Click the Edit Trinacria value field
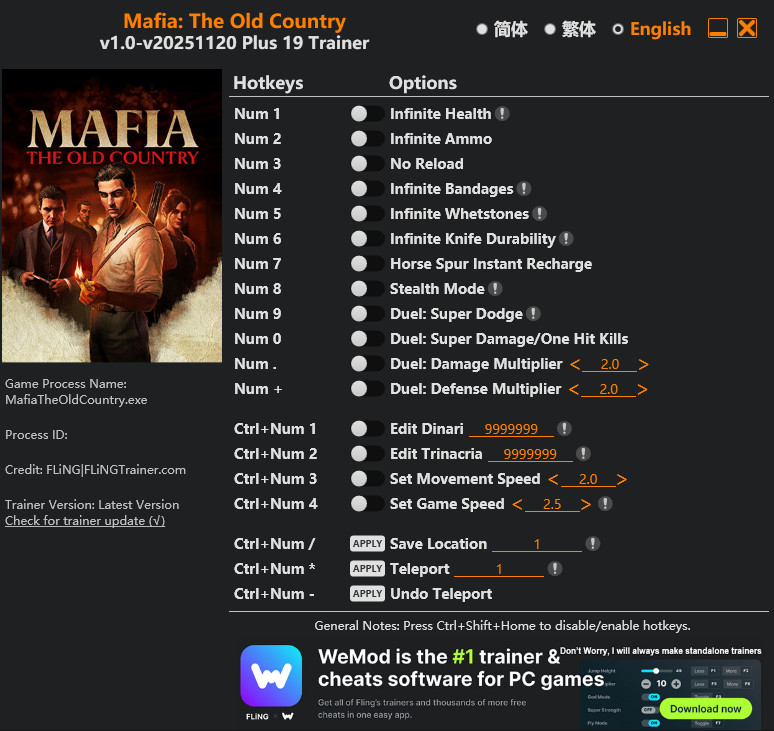The width and height of the screenshot is (774, 731). [530, 454]
